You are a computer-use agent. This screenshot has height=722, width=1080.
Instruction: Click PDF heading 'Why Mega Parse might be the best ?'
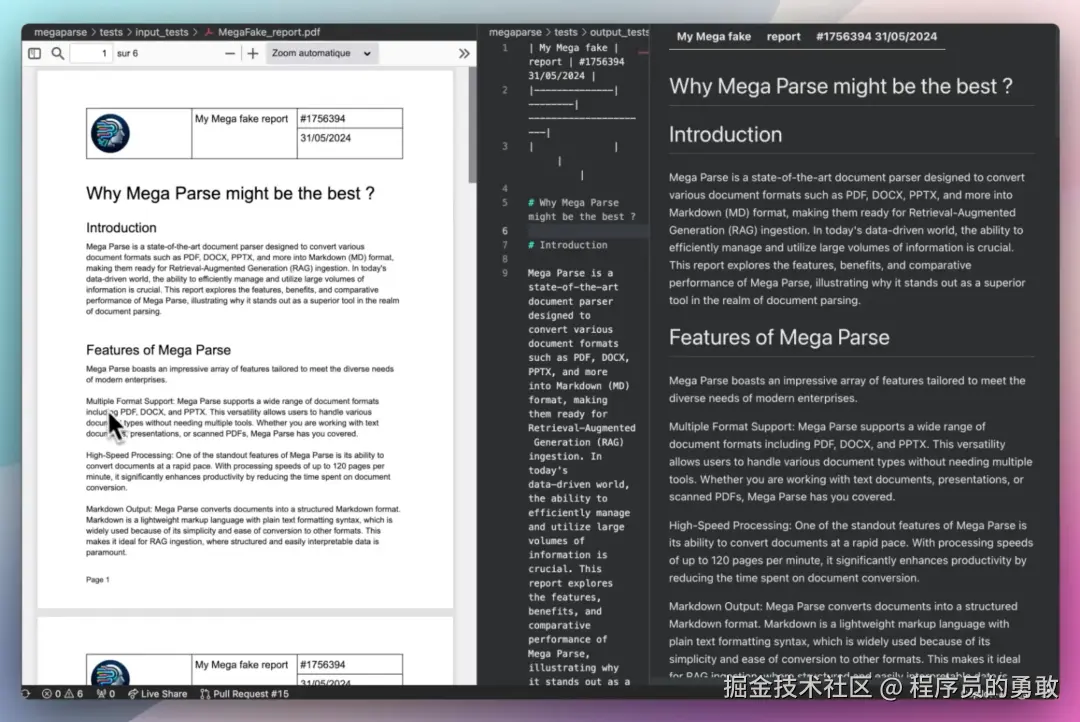230,194
